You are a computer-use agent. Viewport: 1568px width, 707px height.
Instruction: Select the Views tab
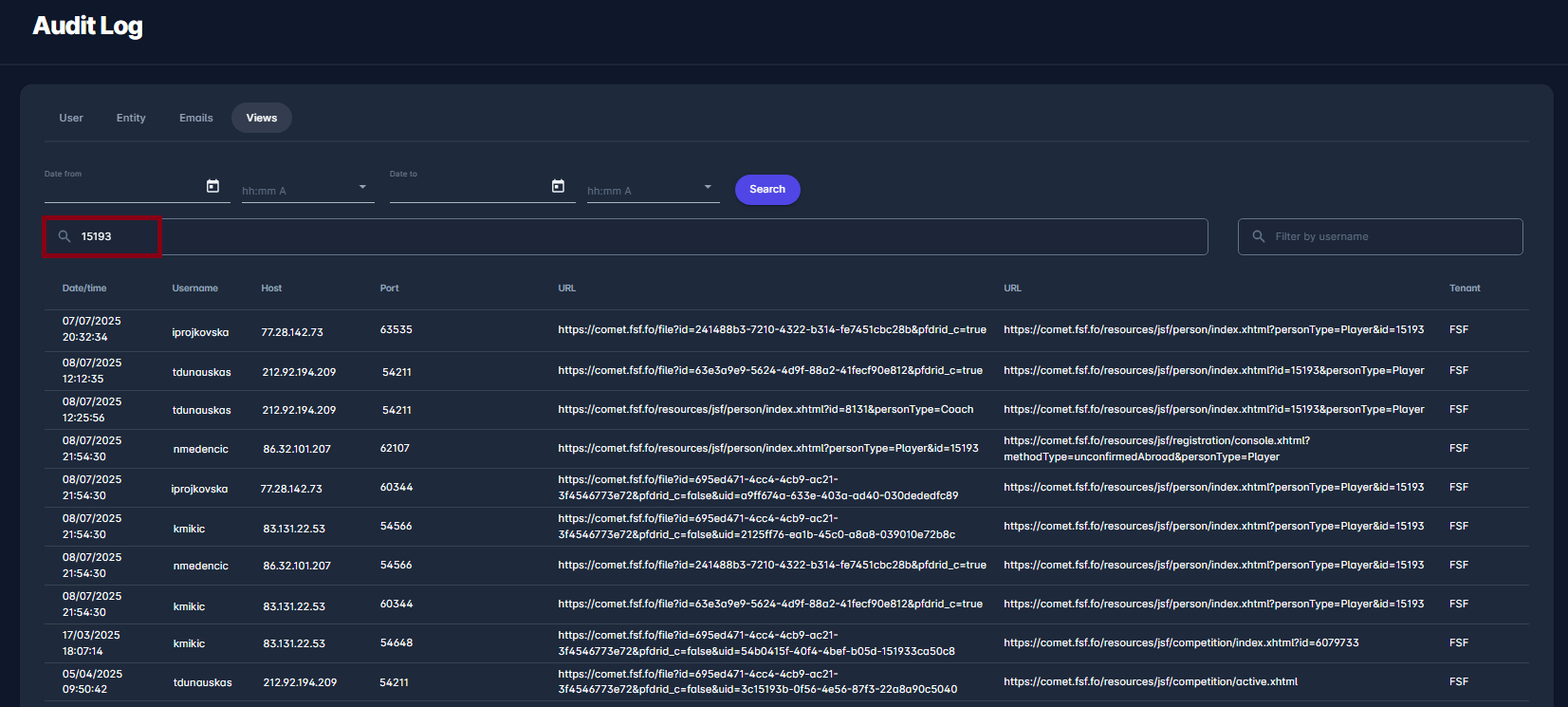tap(262, 118)
